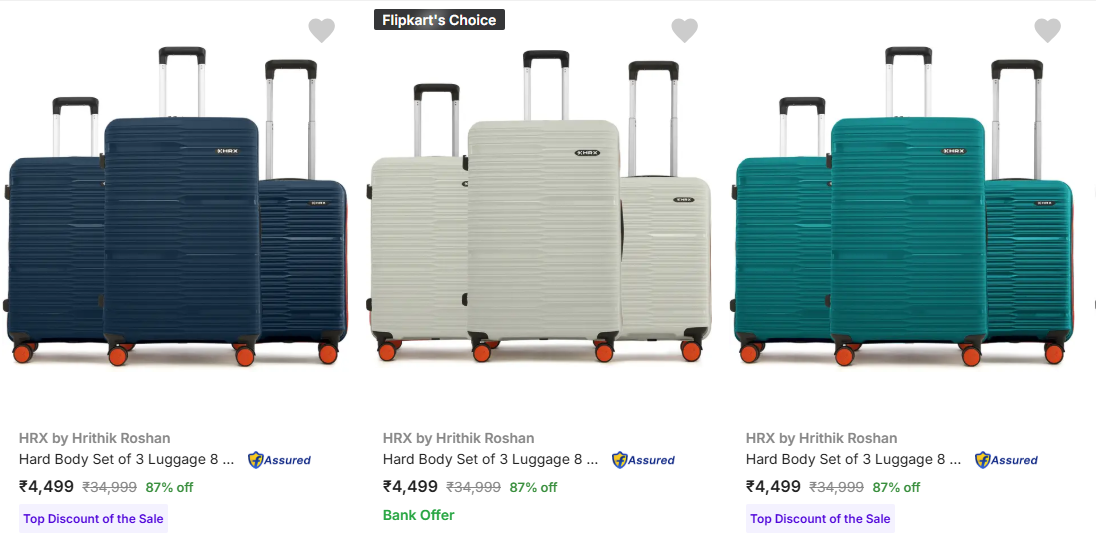The height and width of the screenshot is (541, 1096).
Task: Click Assured badge on white luggage listing
Action: [x=644, y=460]
